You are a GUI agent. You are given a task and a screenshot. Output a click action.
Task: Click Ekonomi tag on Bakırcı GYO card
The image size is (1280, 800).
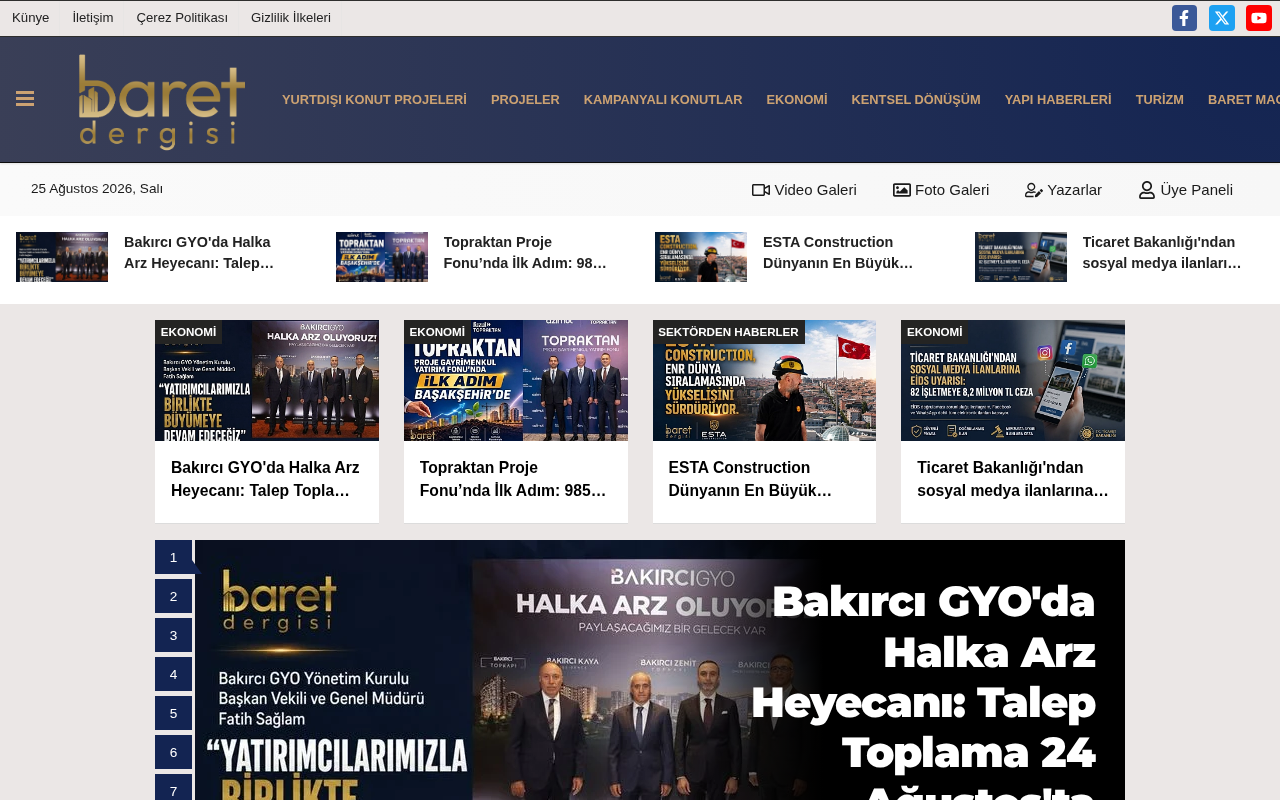click(x=188, y=332)
